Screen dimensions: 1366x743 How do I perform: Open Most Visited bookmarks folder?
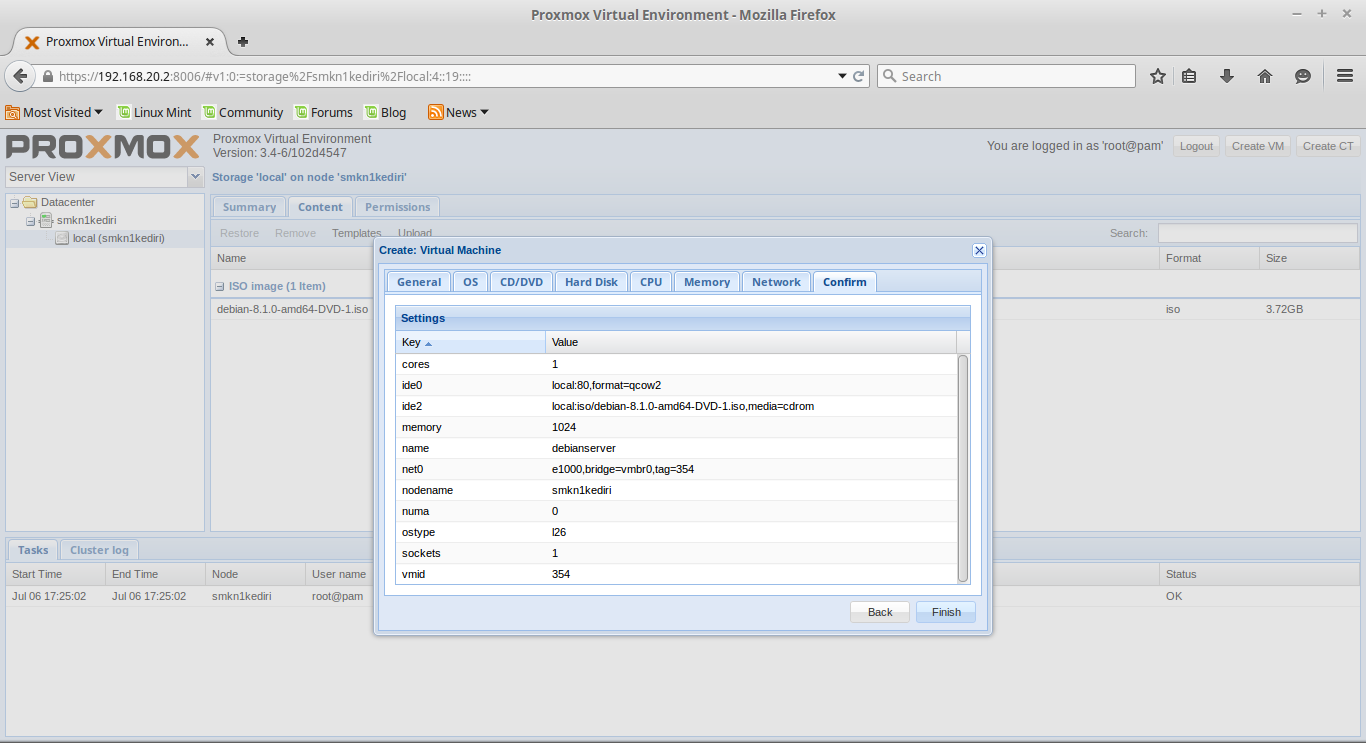coord(54,112)
